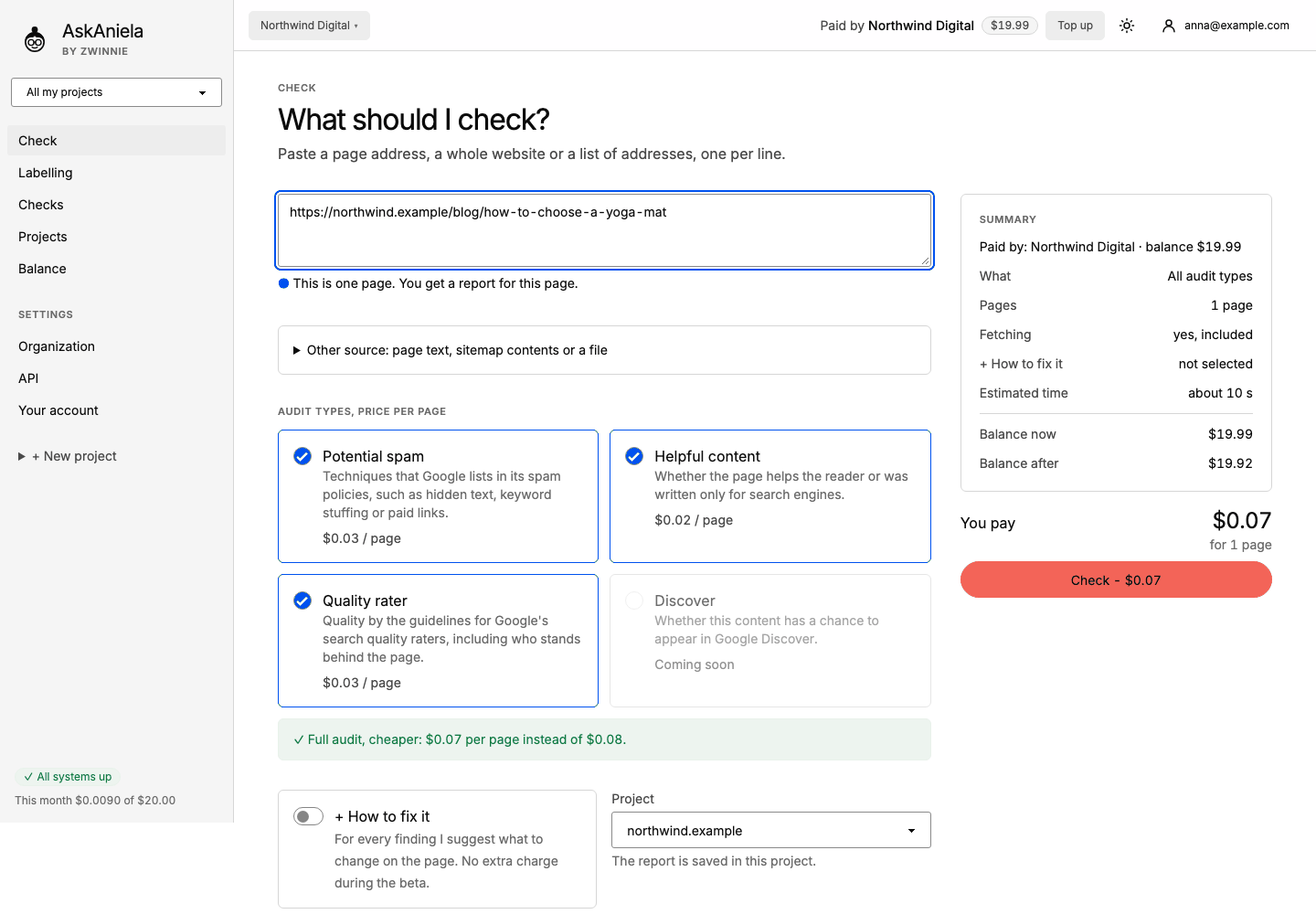Open Checks in sidebar
The width and height of the screenshot is (1316, 914).
pyautogui.click(x=116, y=205)
